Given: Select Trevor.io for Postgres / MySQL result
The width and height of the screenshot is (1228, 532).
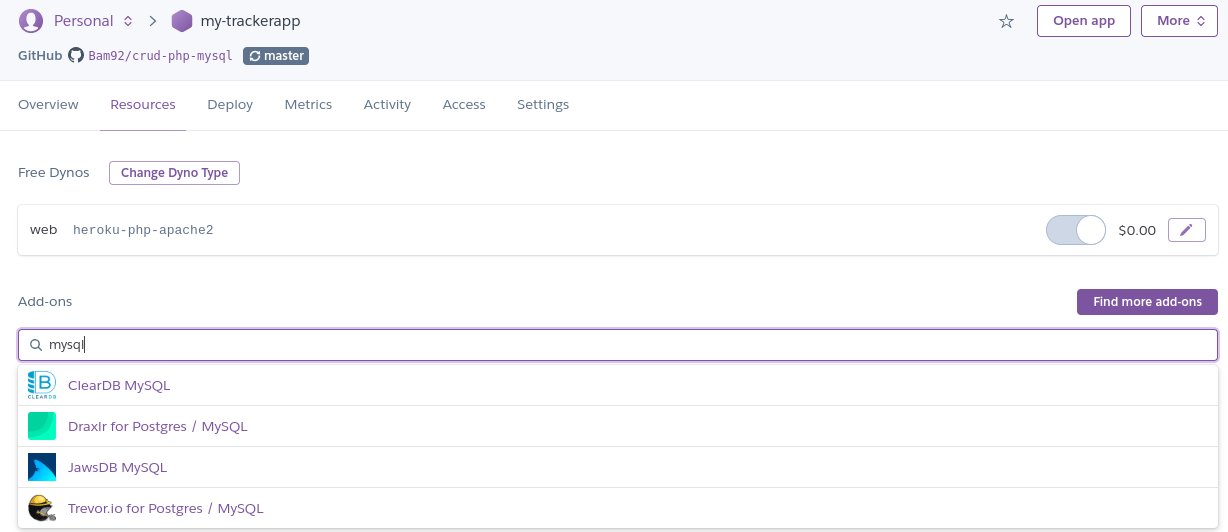Looking at the screenshot, I should [x=618, y=508].
